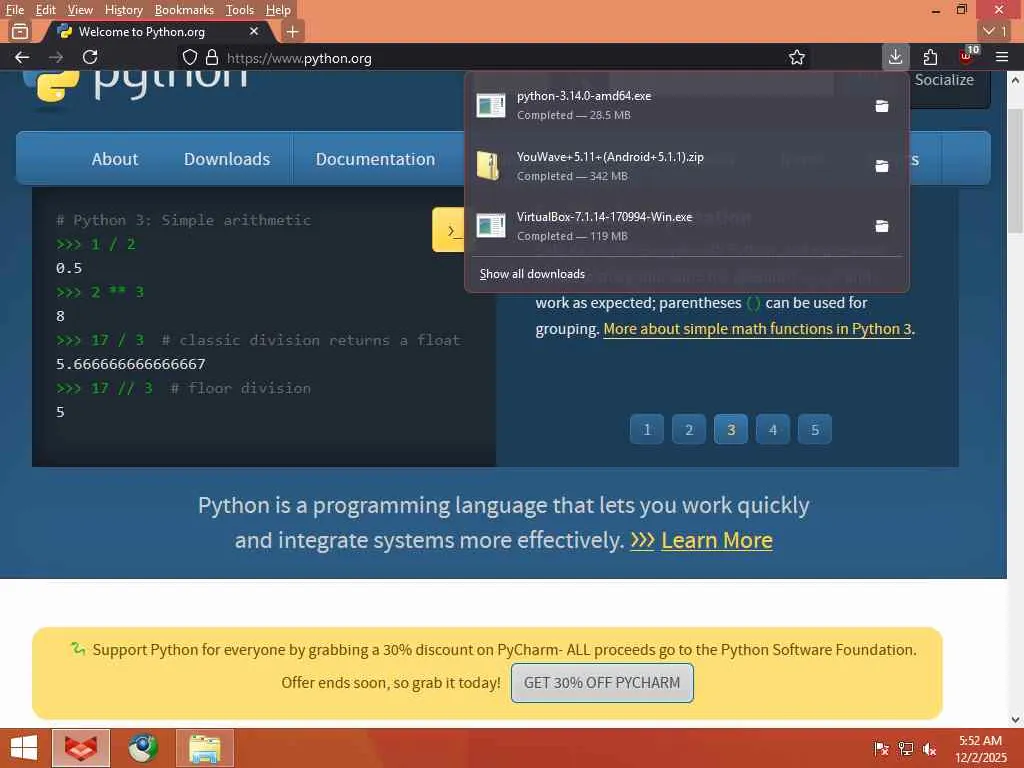
Task: Open the uBlock Origin extension icon
Action: [x=967, y=57]
